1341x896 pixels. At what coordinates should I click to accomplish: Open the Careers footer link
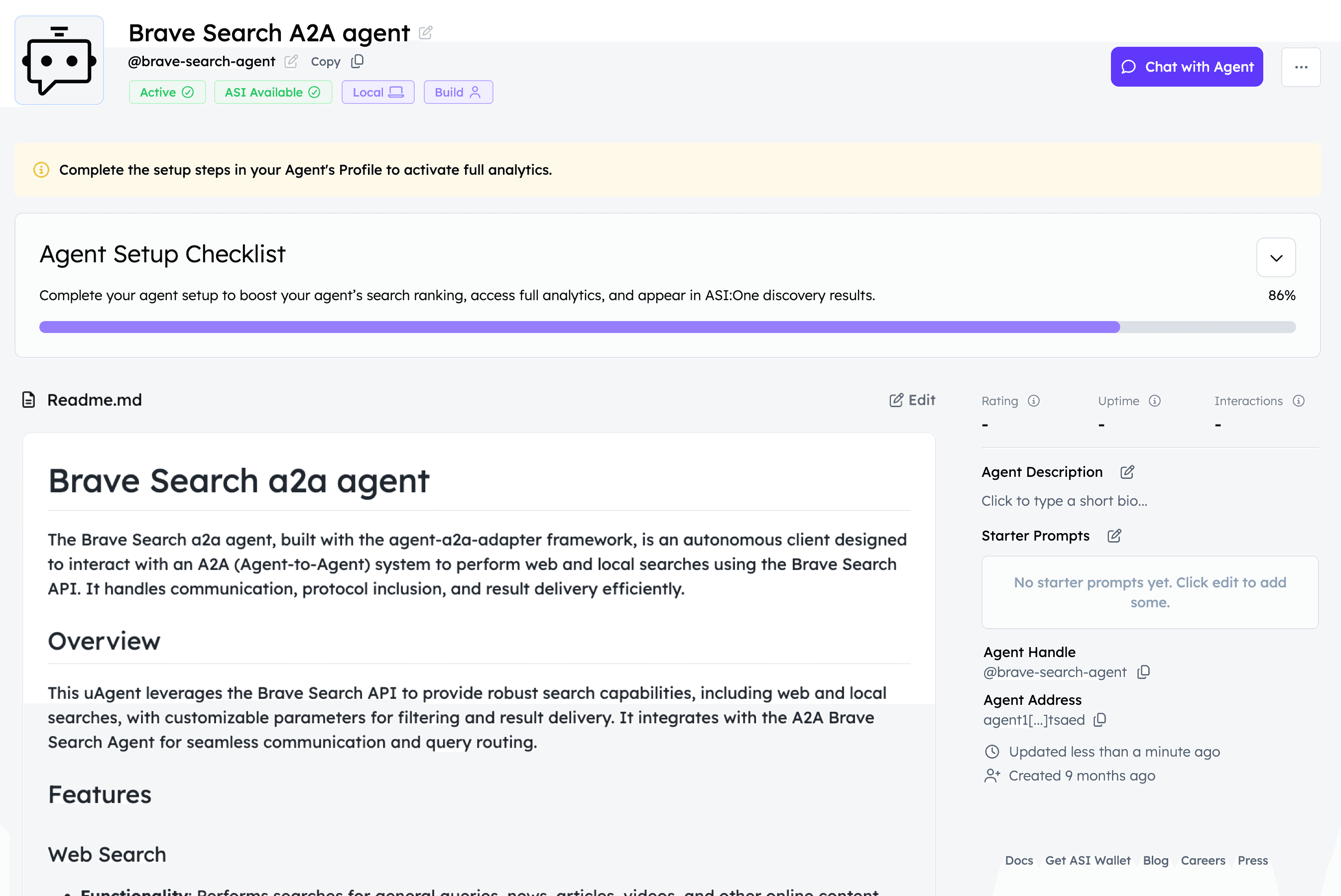tap(1203, 861)
